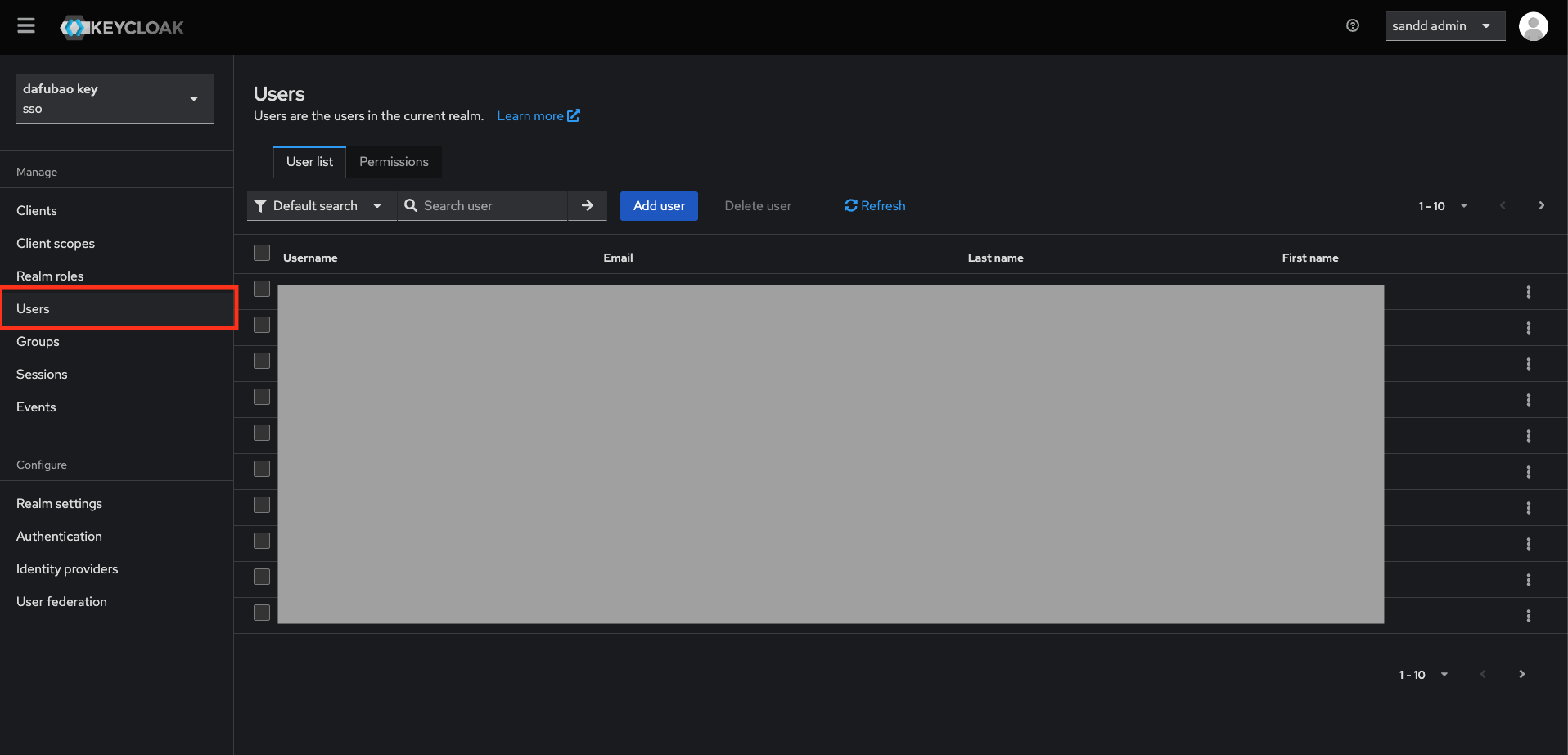Toggle the select-all users checkbox
The height and width of the screenshot is (755, 1568).
click(x=262, y=254)
